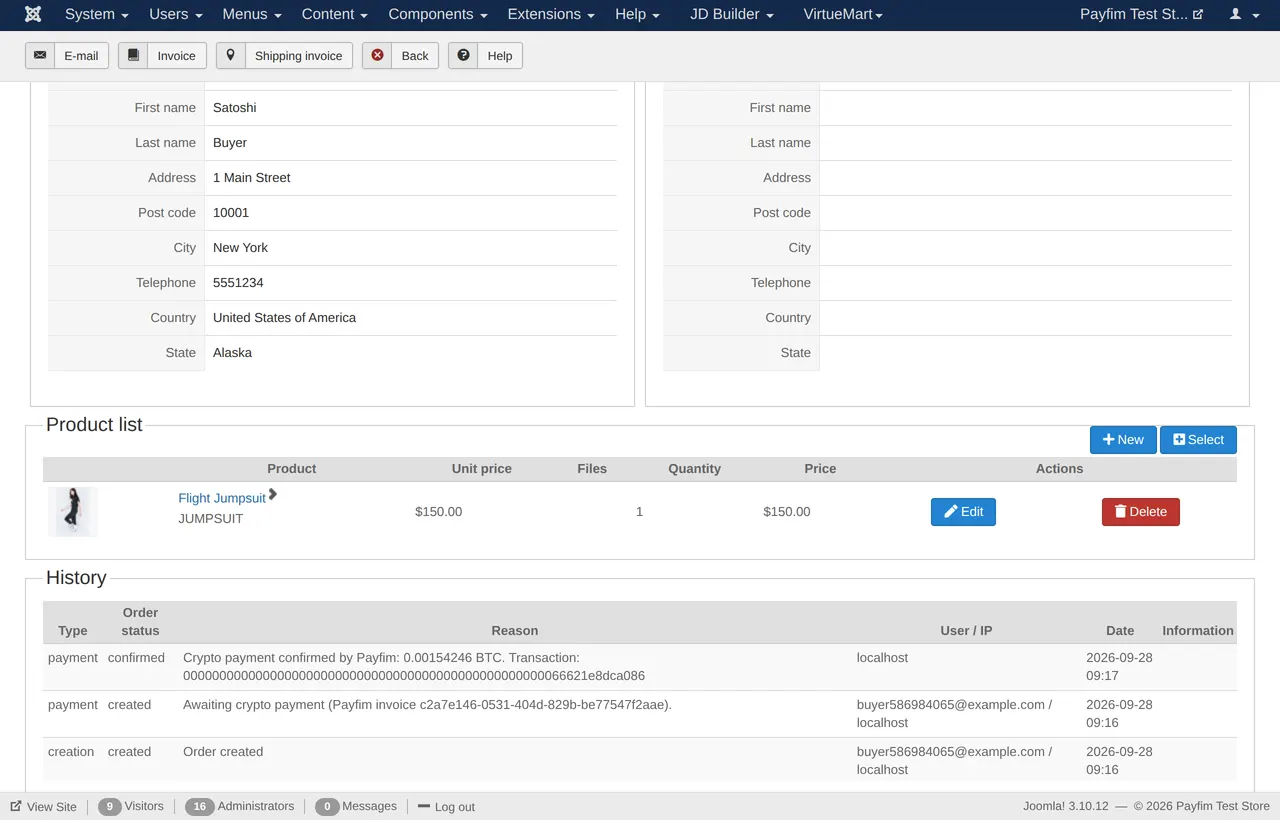This screenshot has width=1280, height=820.
Task: Click the Invoice book icon
Action: [133, 55]
